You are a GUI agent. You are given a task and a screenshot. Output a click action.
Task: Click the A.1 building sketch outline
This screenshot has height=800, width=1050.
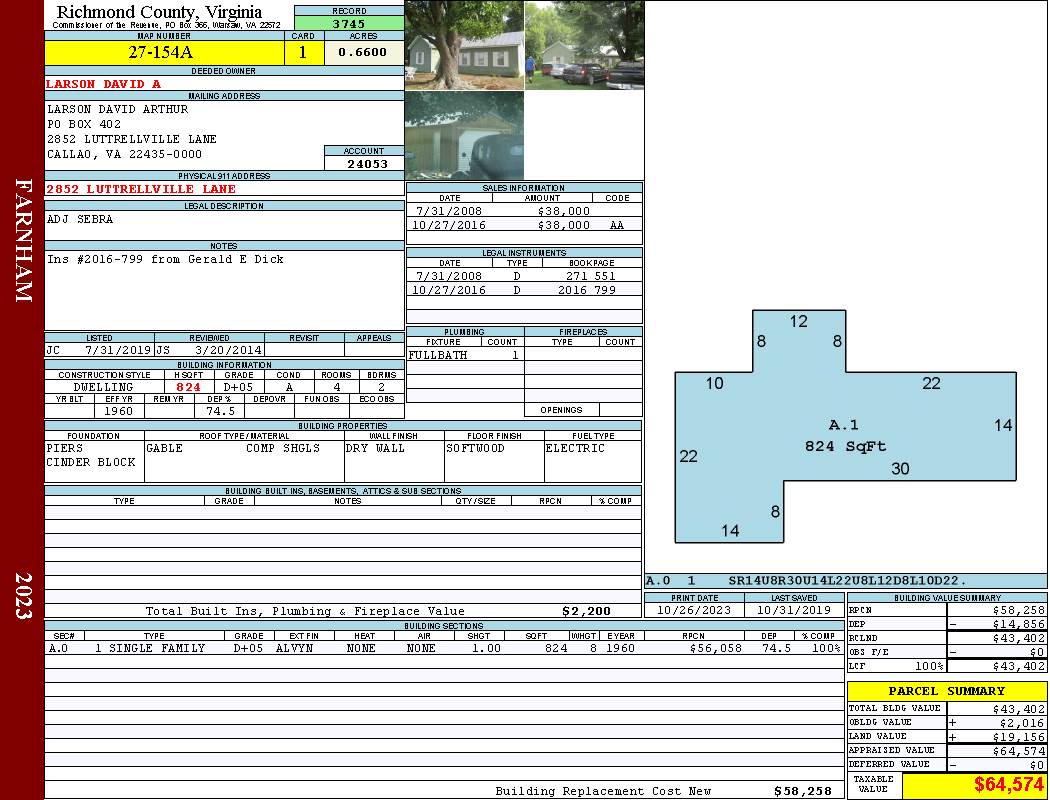pos(845,425)
